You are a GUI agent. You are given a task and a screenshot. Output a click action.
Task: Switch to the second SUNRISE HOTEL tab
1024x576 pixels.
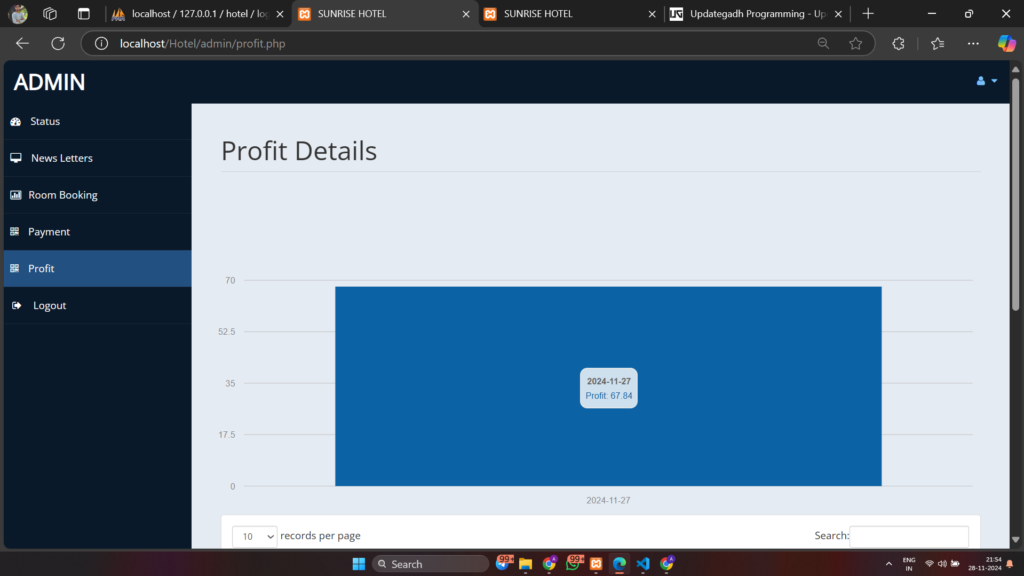570,14
